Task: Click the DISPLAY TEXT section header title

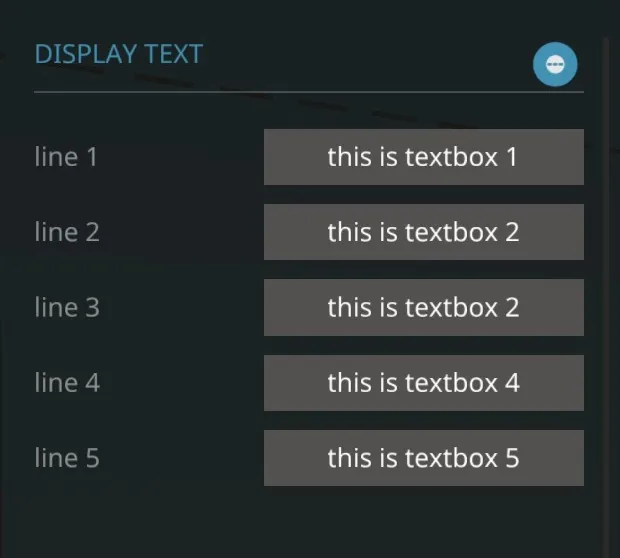Action: 118,54
